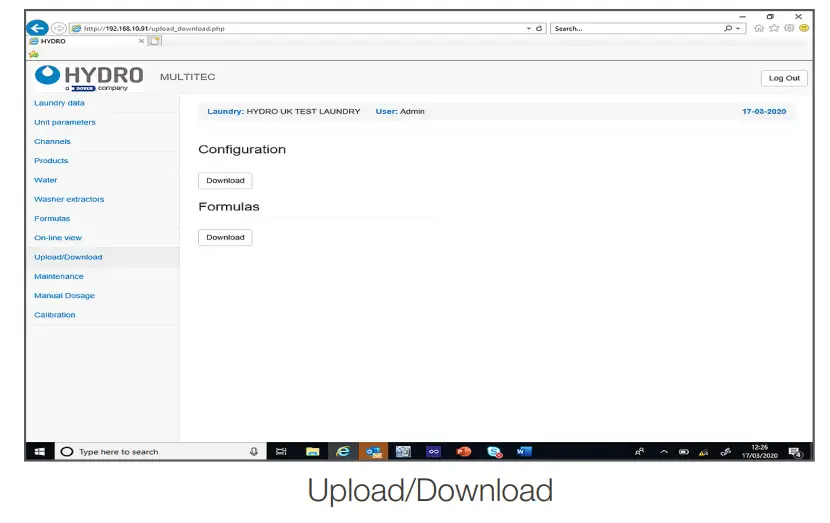Click the Log Out button
Screen dimensions: 830x523
click(x=784, y=78)
